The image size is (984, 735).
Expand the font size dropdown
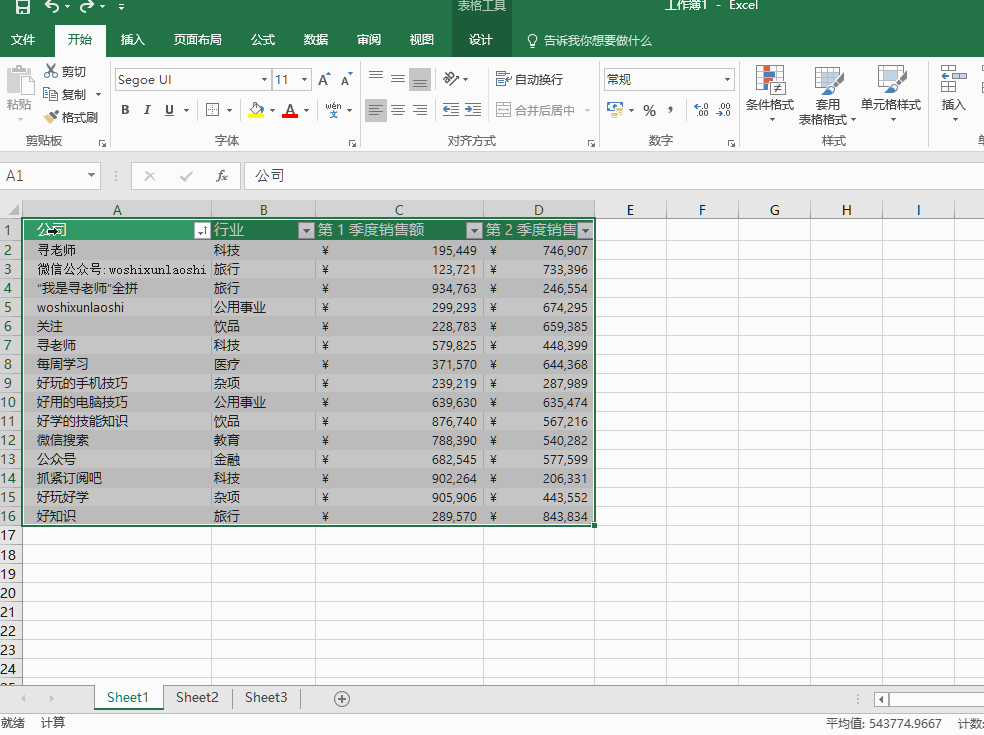(x=305, y=80)
